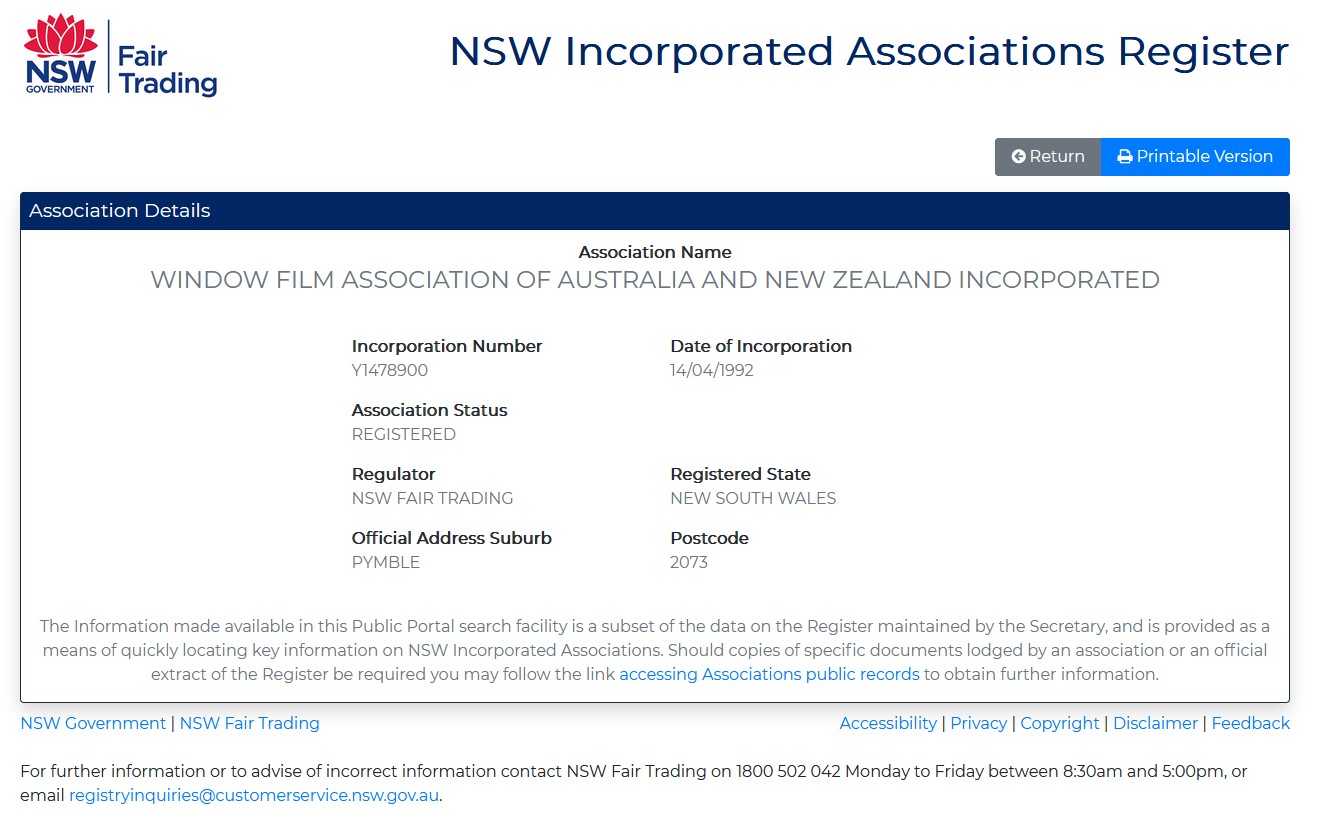This screenshot has width=1328, height=815.
Task: Open the NSW Fair Trading footer link
Action: pyautogui.click(x=250, y=723)
